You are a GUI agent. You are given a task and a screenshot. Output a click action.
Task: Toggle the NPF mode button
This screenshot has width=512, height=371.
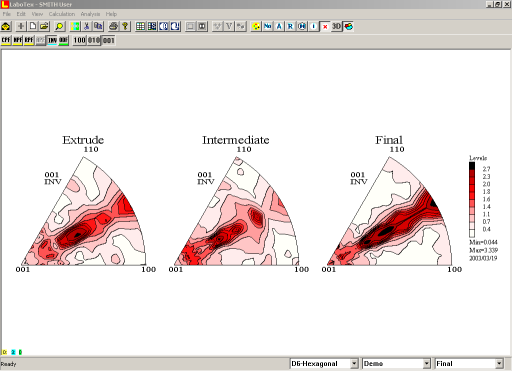pos(18,40)
